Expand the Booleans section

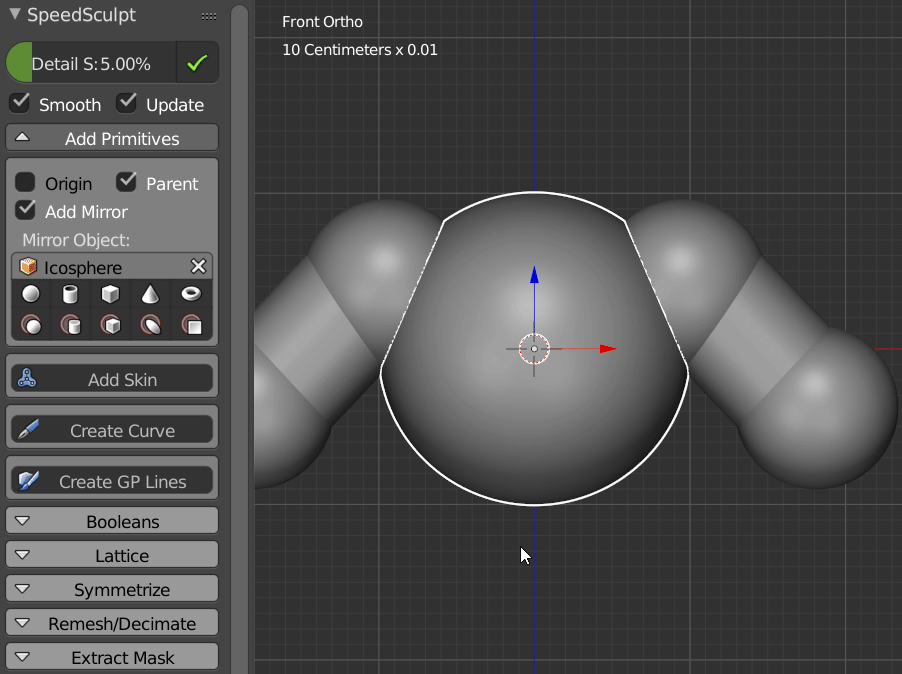pyautogui.click(x=111, y=521)
